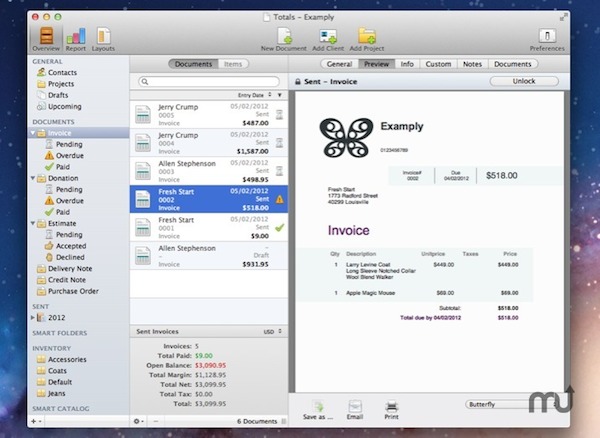Expand the 2012 sent folder
The image size is (600, 438).
tap(33, 318)
